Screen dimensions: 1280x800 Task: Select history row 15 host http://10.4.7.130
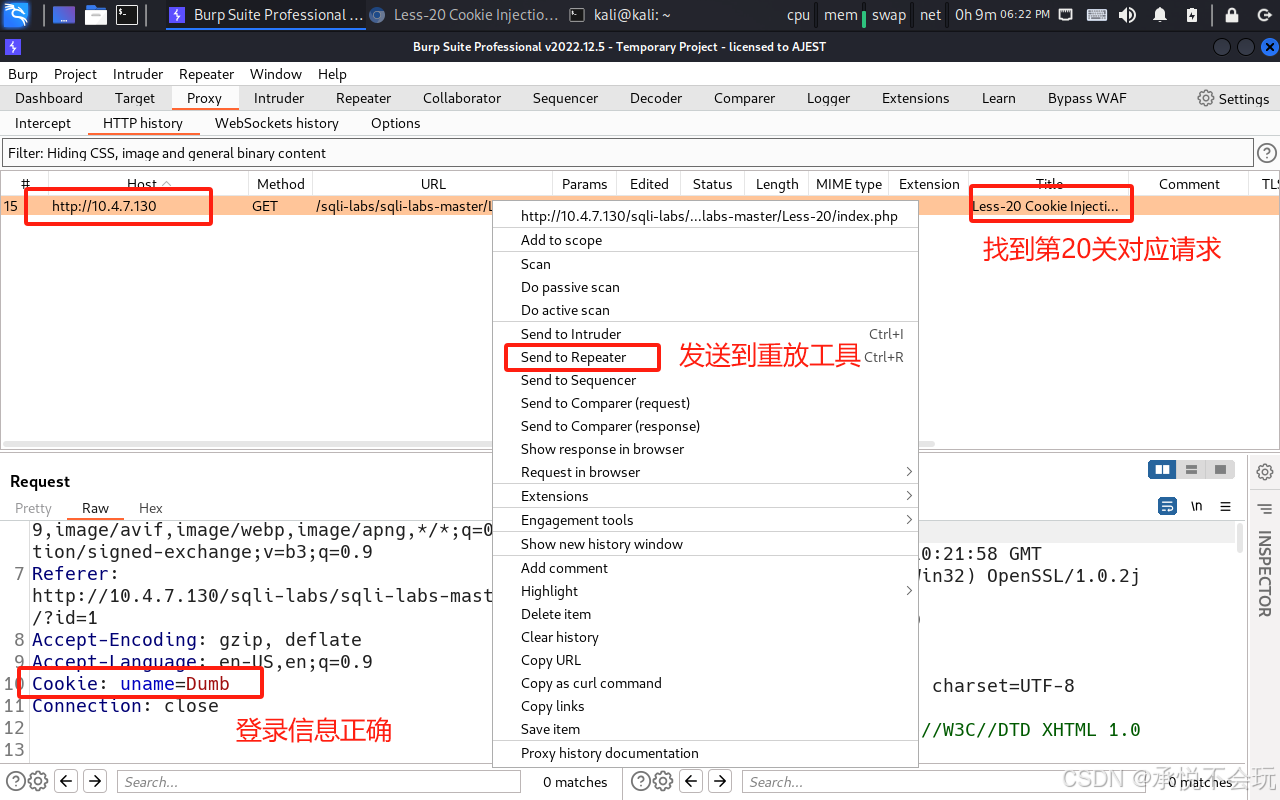[104, 206]
